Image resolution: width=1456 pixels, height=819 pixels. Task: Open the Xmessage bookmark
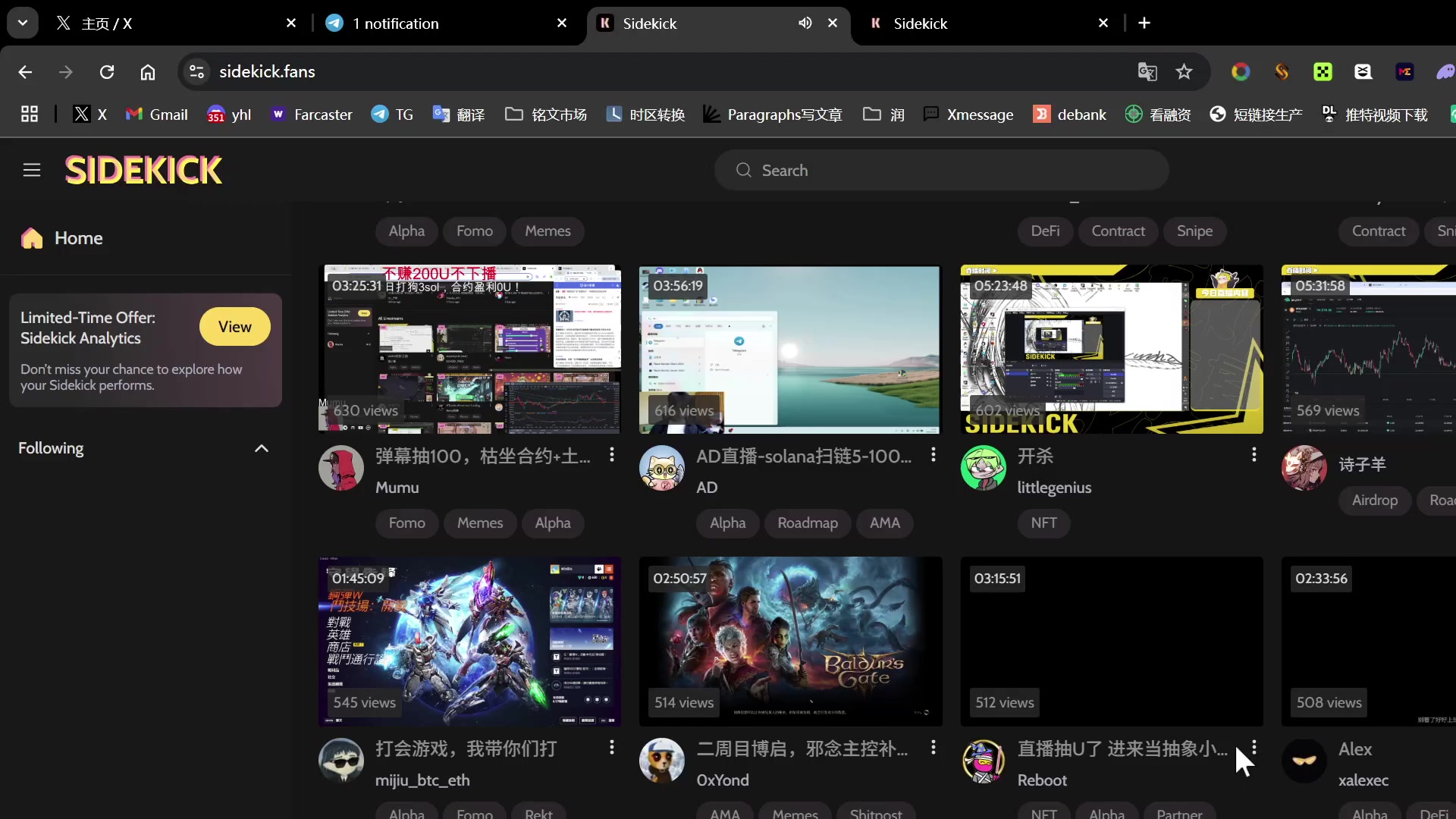968,114
